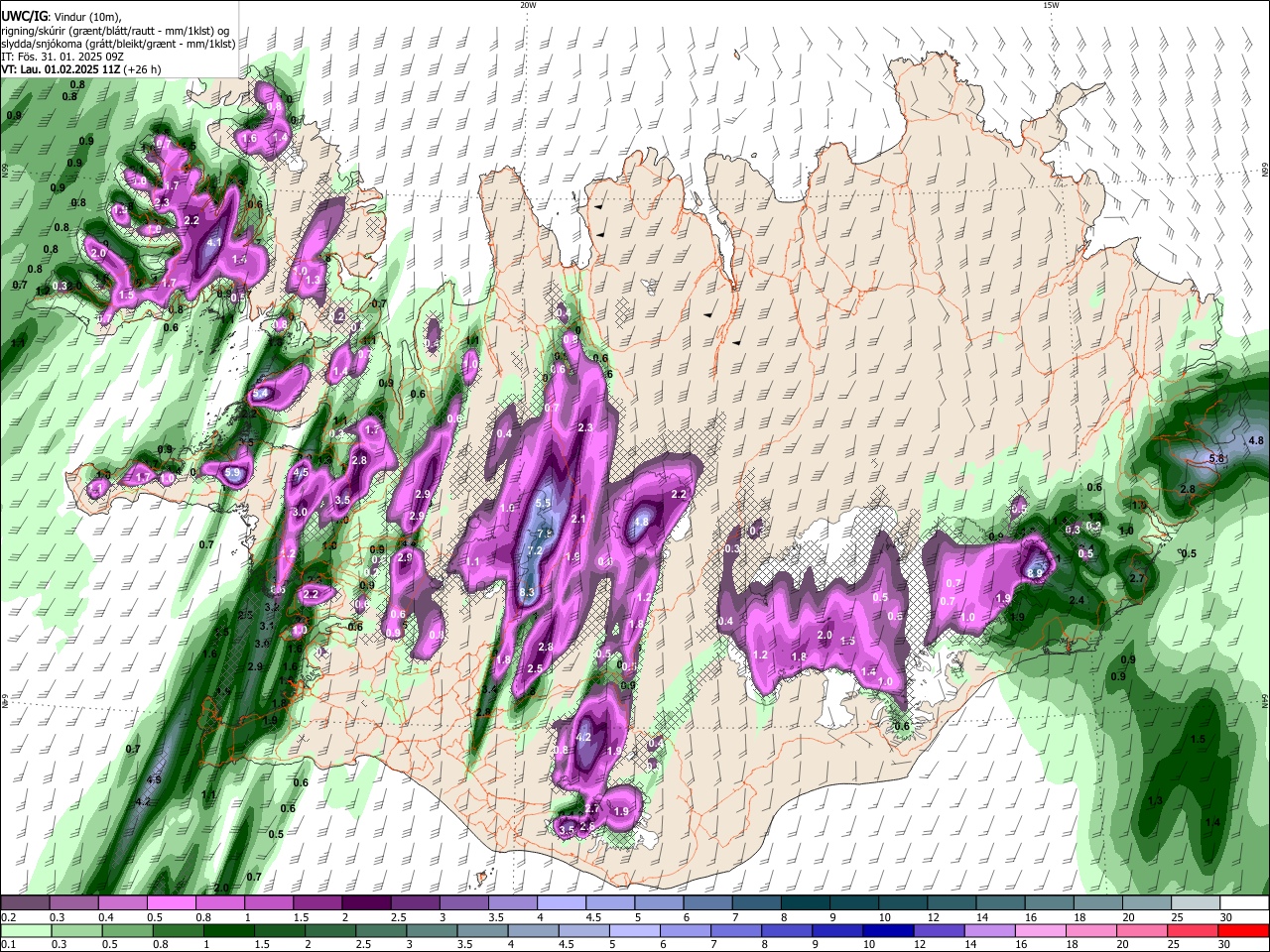Click the 4.1 value in the northwest snow area
Viewport: 1270px width, 952px height.
[x=214, y=242]
